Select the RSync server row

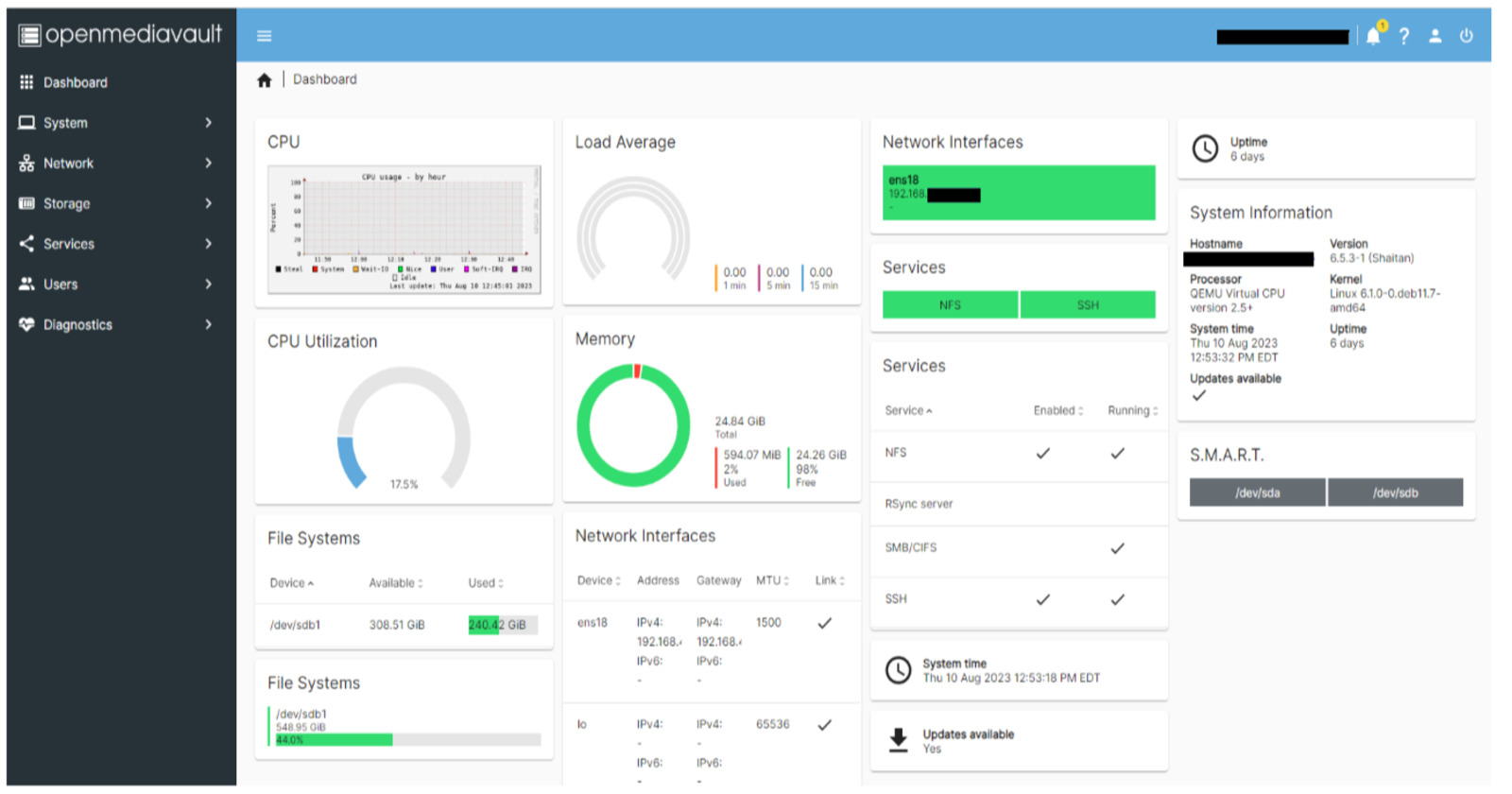[x=1019, y=505]
